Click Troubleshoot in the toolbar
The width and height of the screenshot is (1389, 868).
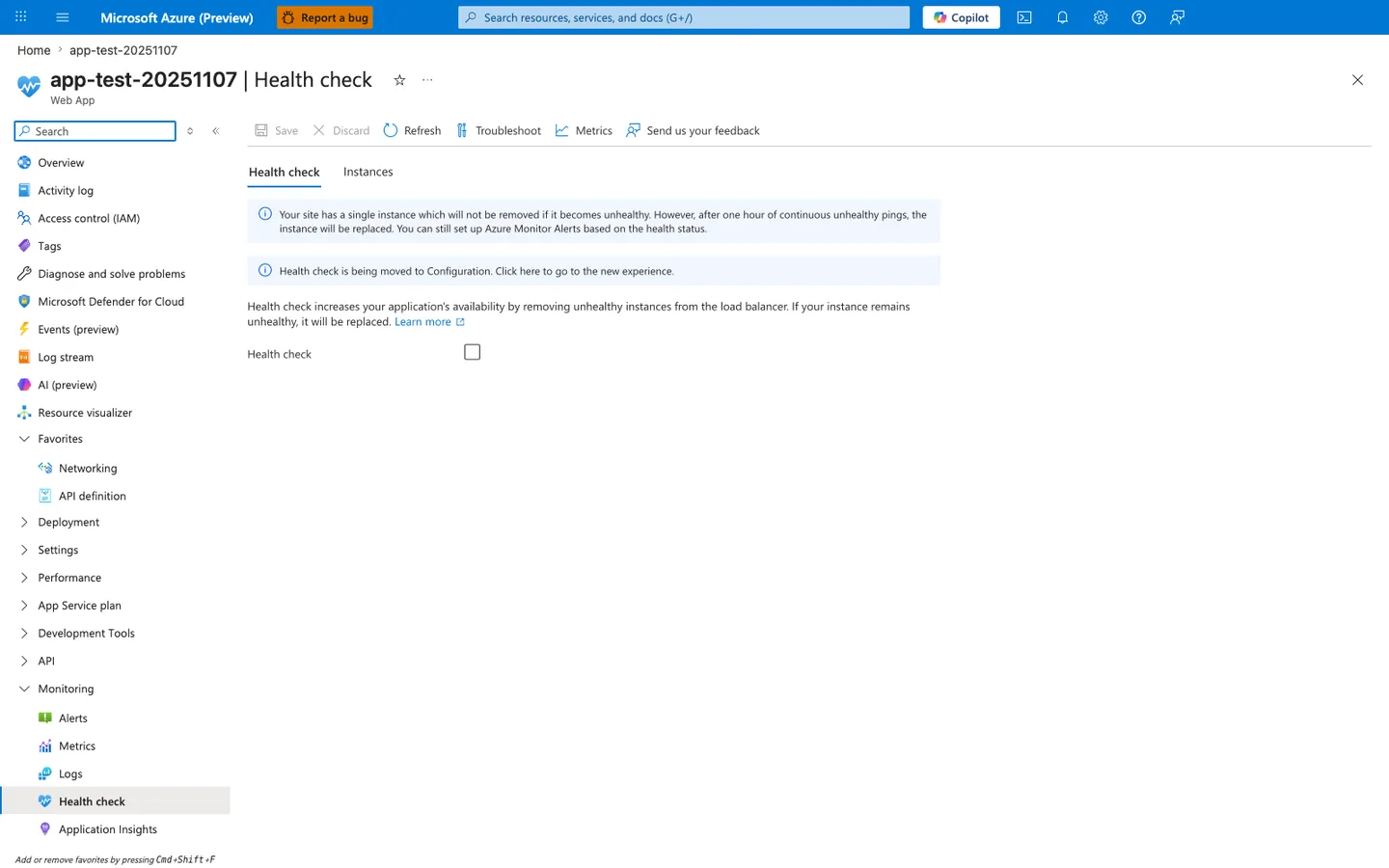click(x=498, y=130)
